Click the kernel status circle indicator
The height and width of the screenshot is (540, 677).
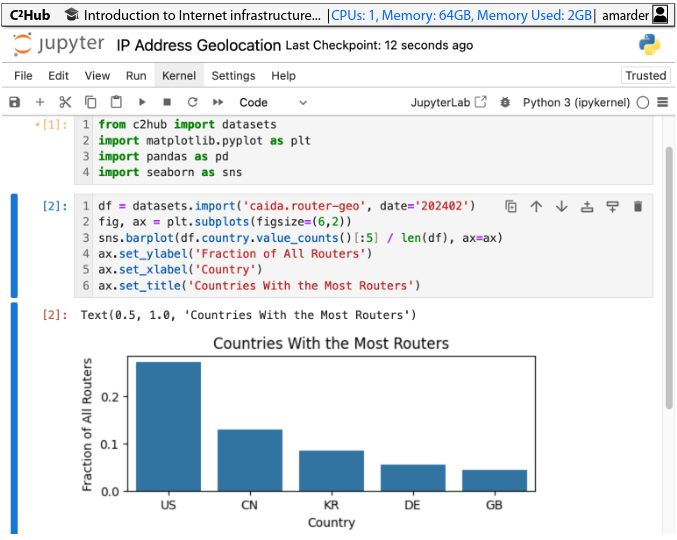642,103
